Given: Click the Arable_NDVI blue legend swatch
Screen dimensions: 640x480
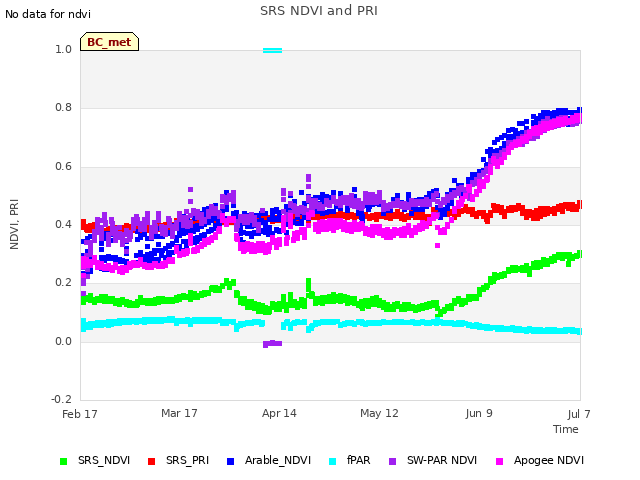Looking at the screenshot, I should coord(230,461).
